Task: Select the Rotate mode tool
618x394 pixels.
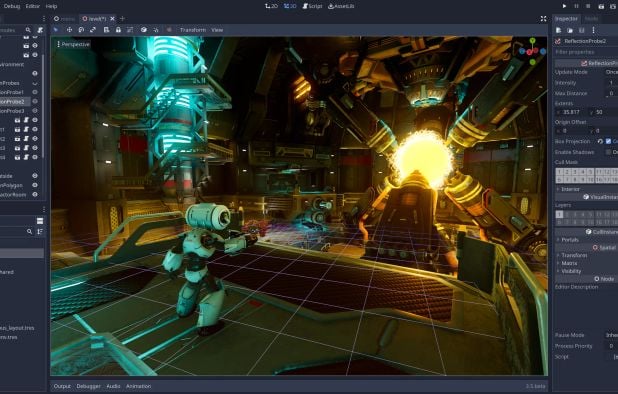Action: coord(81,30)
